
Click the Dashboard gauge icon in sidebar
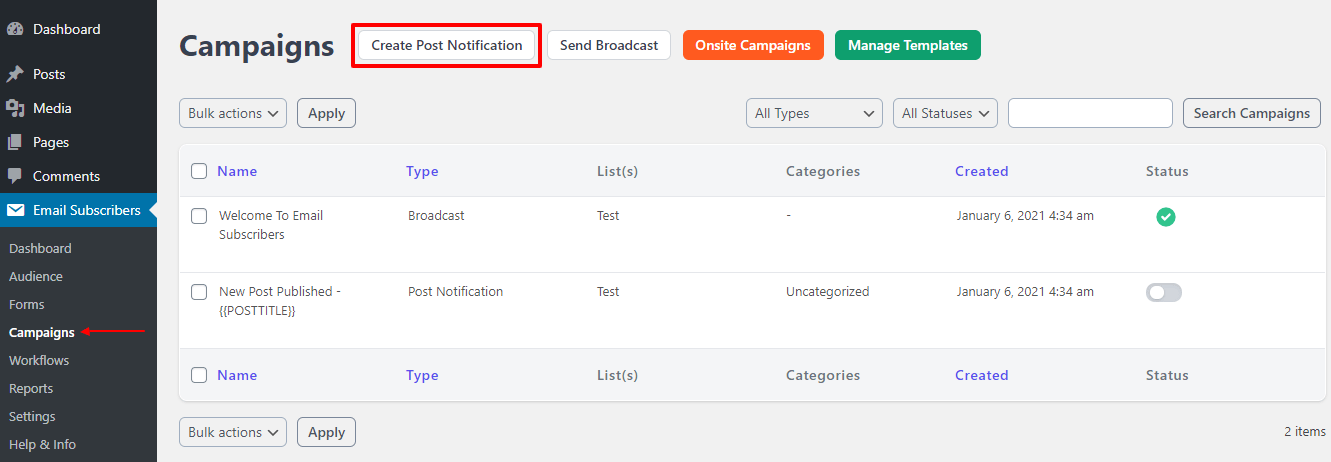pos(15,29)
